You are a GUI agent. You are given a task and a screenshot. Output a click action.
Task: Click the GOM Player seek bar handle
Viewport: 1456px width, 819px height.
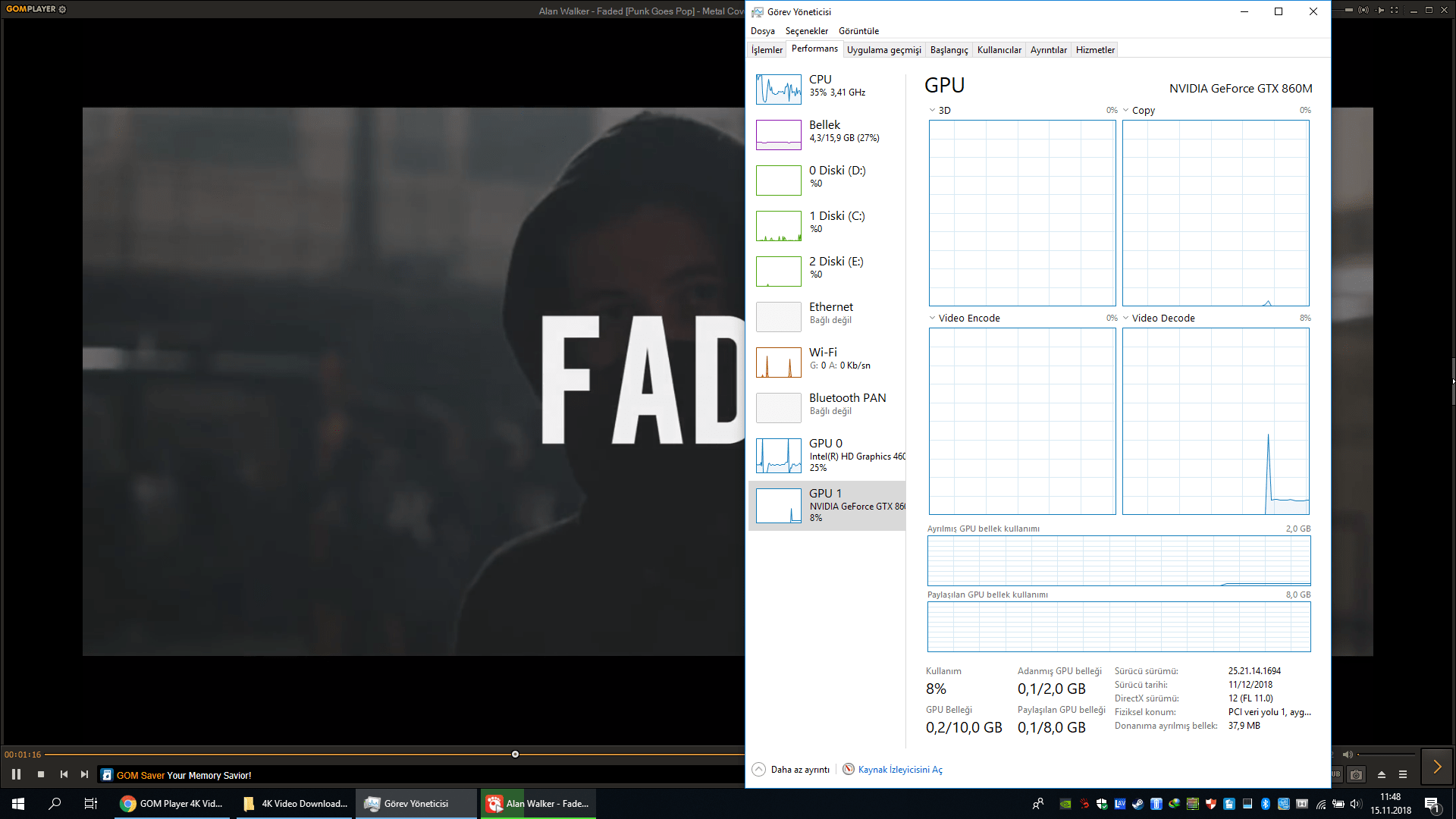pos(515,754)
